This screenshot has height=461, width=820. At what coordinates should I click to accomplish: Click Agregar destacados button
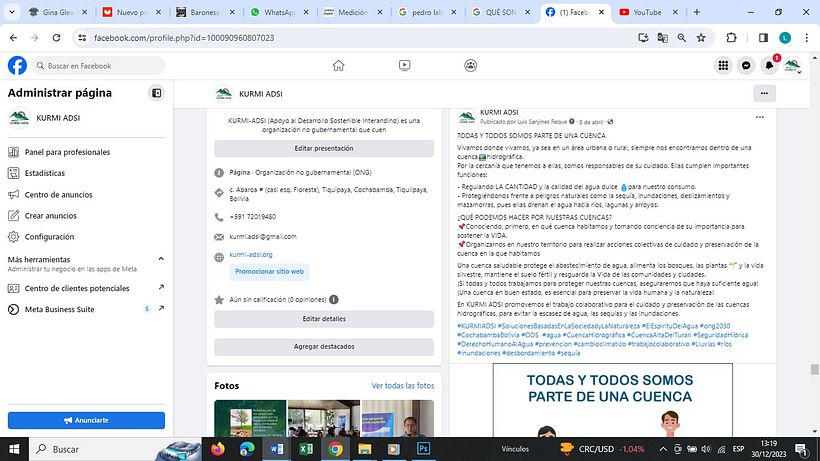click(x=324, y=347)
